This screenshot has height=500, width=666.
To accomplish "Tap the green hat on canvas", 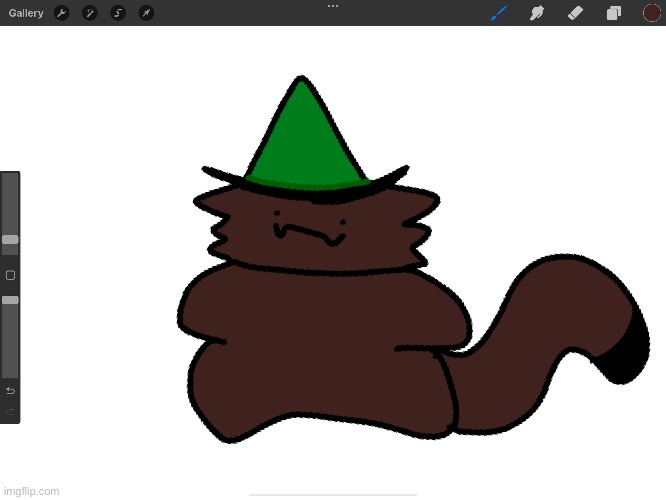I will tap(300, 140).
